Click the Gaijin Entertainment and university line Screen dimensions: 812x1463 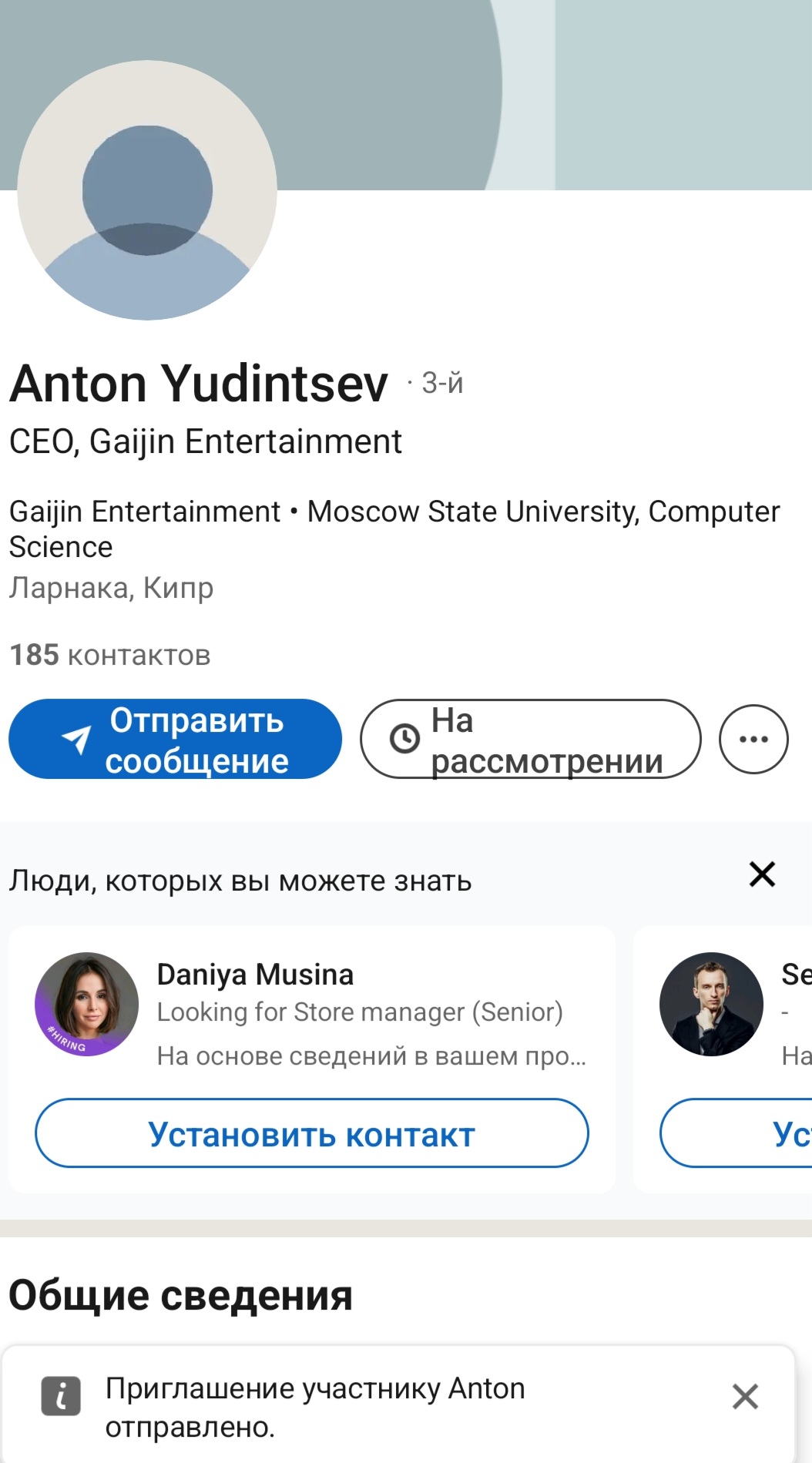point(394,528)
